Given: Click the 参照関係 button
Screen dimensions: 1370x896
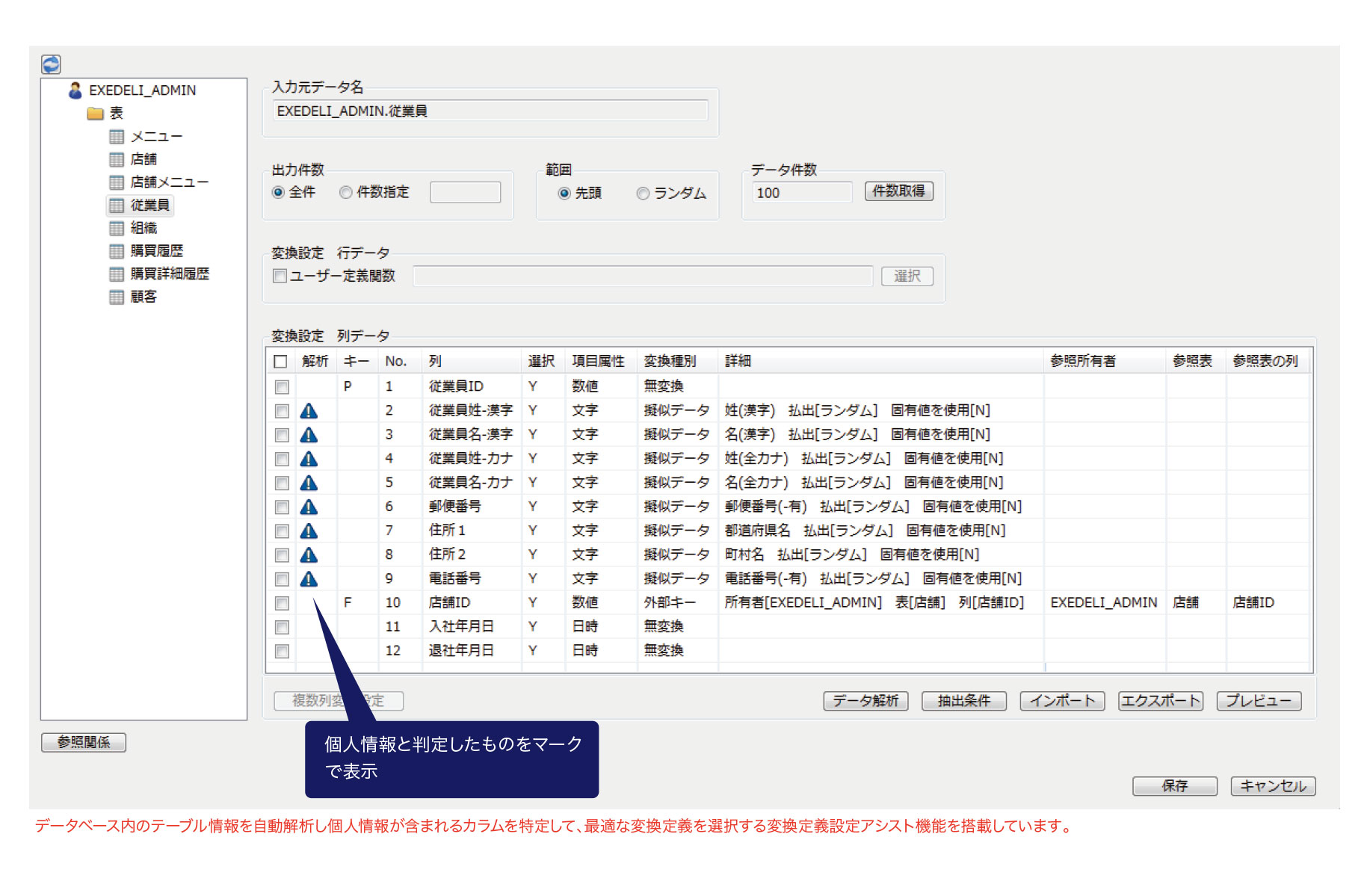Looking at the screenshot, I should coord(84,742).
